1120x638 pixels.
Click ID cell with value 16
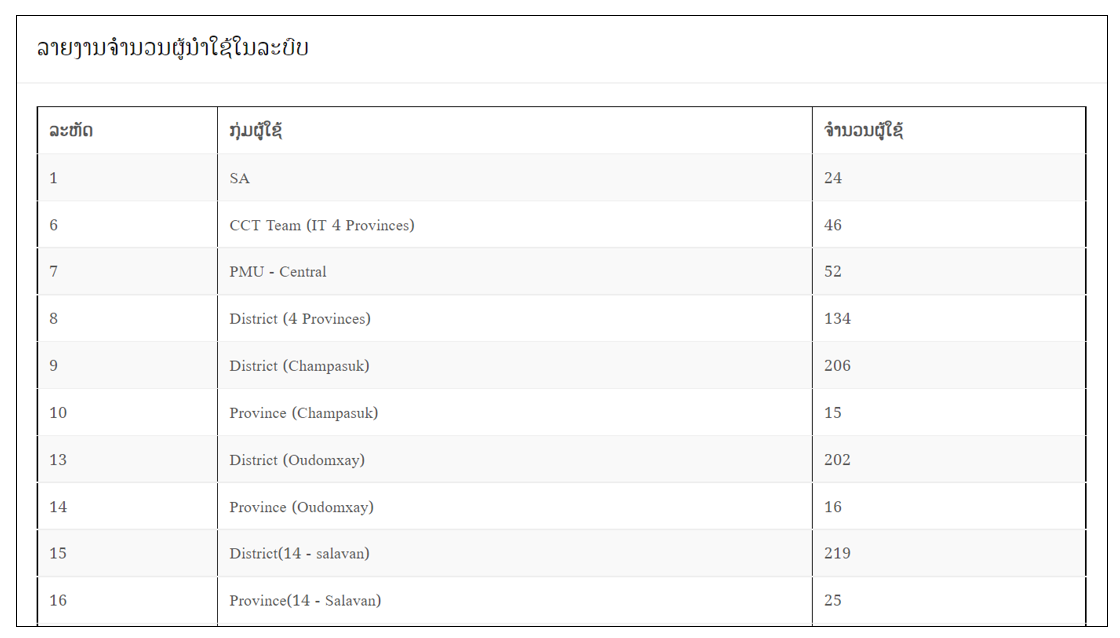click(x=128, y=600)
